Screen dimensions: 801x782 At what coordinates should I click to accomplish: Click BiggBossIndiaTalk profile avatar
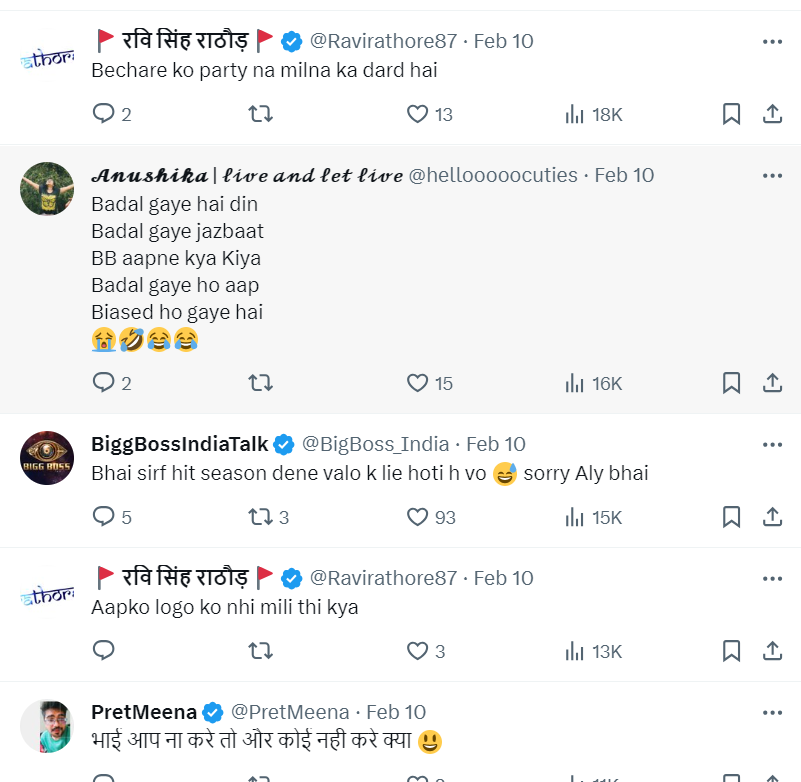[x=47, y=459]
